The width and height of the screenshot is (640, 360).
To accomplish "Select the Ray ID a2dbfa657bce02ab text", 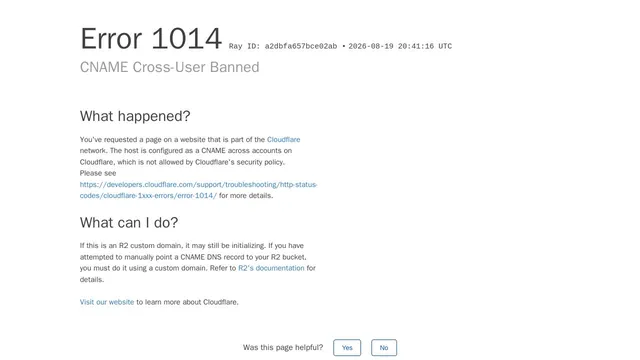I will click(283, 47).
